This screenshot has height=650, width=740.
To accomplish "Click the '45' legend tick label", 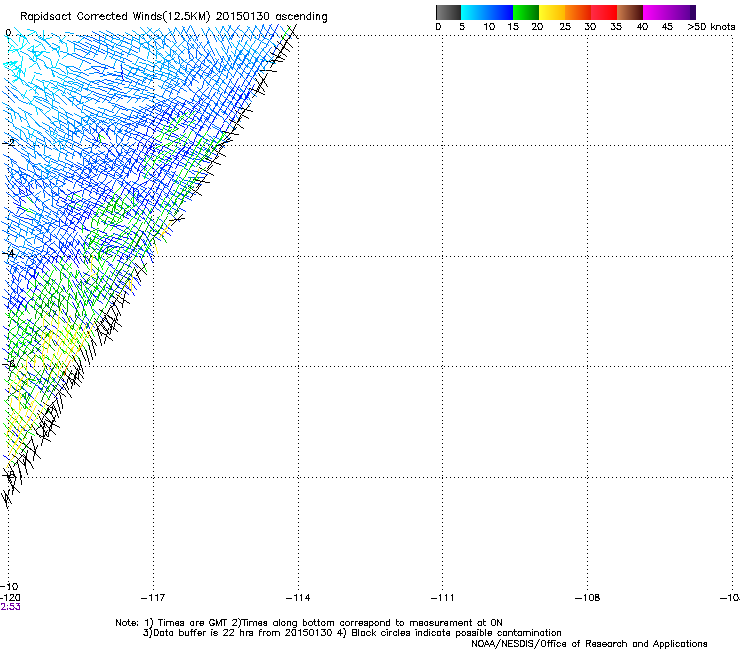I will (667, 27).
